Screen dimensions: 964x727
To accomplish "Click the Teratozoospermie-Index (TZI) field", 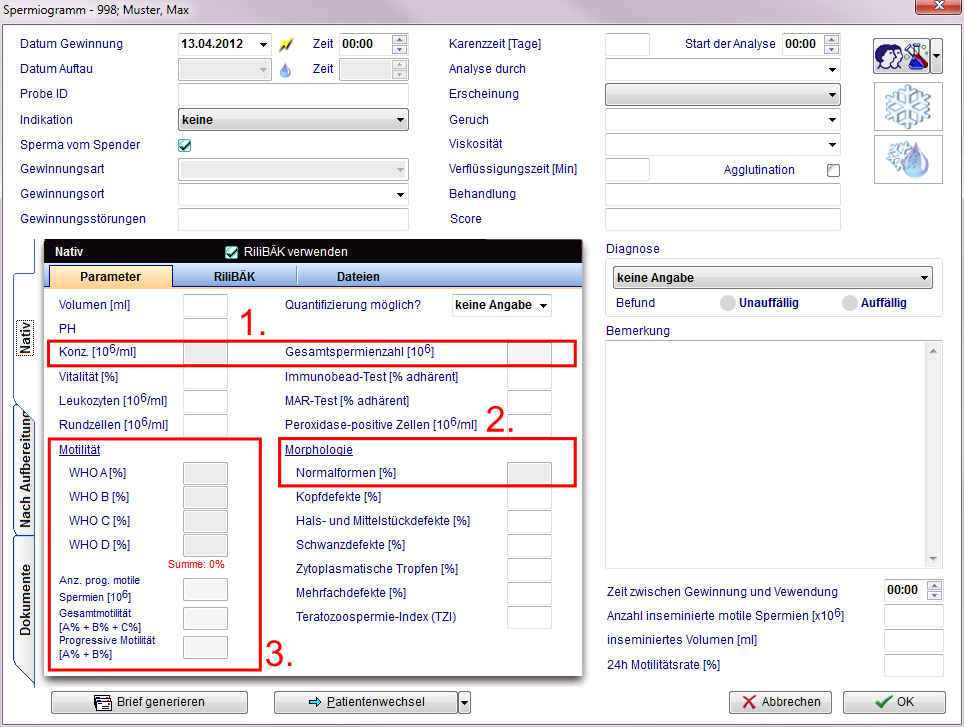I will (x=529, y=618).
